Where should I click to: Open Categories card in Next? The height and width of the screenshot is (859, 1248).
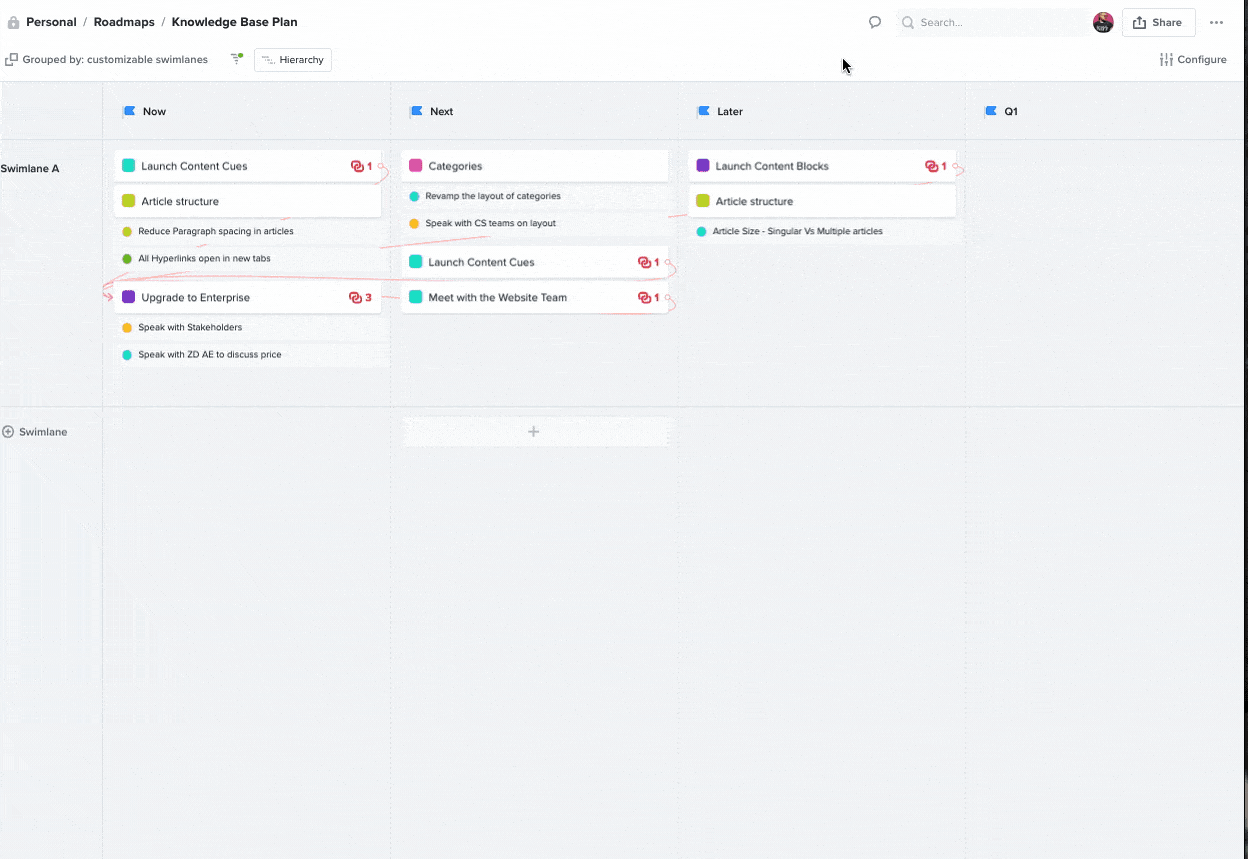(534, 166)
